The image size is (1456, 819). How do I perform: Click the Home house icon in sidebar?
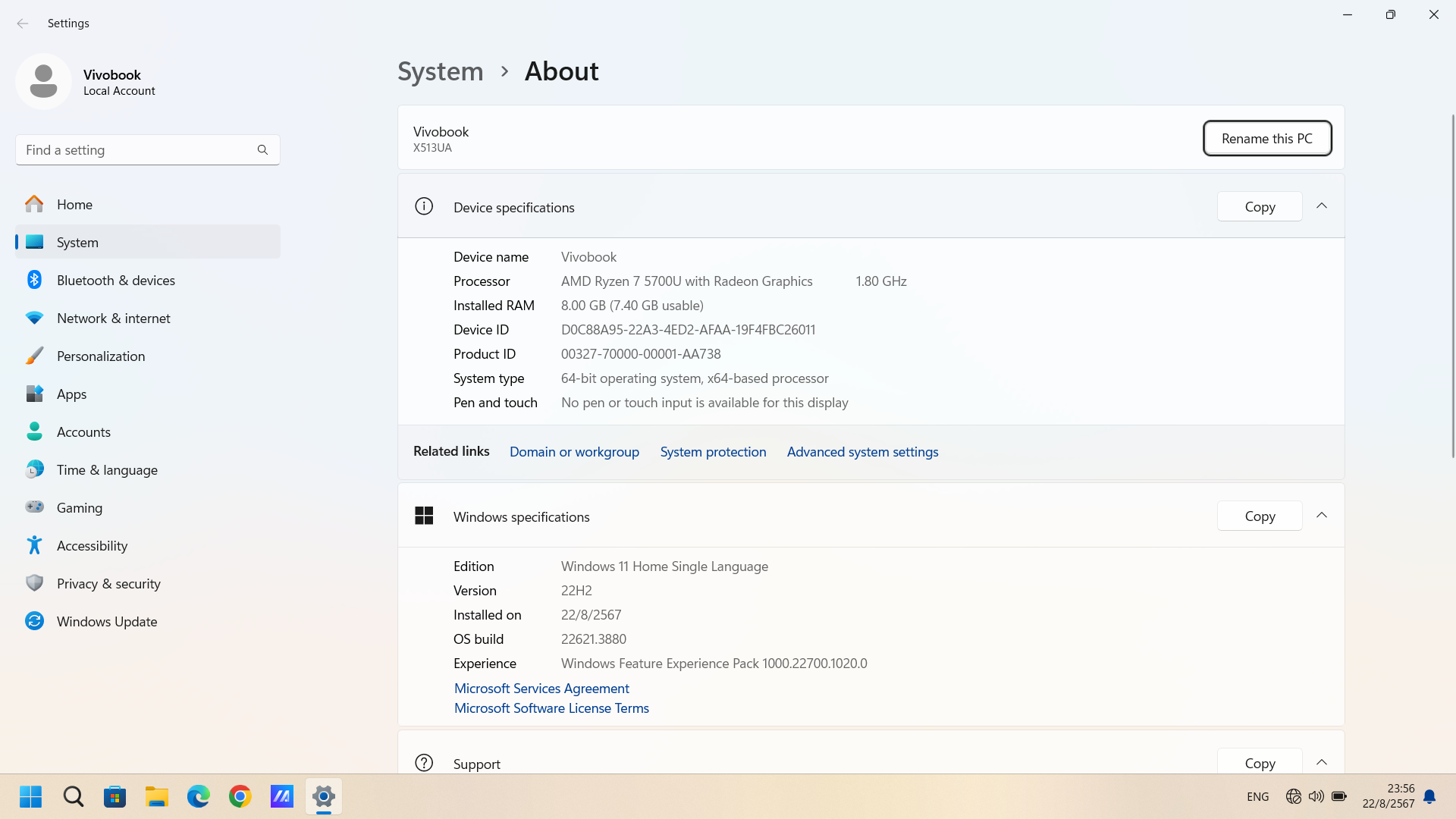tap(34, 204)
